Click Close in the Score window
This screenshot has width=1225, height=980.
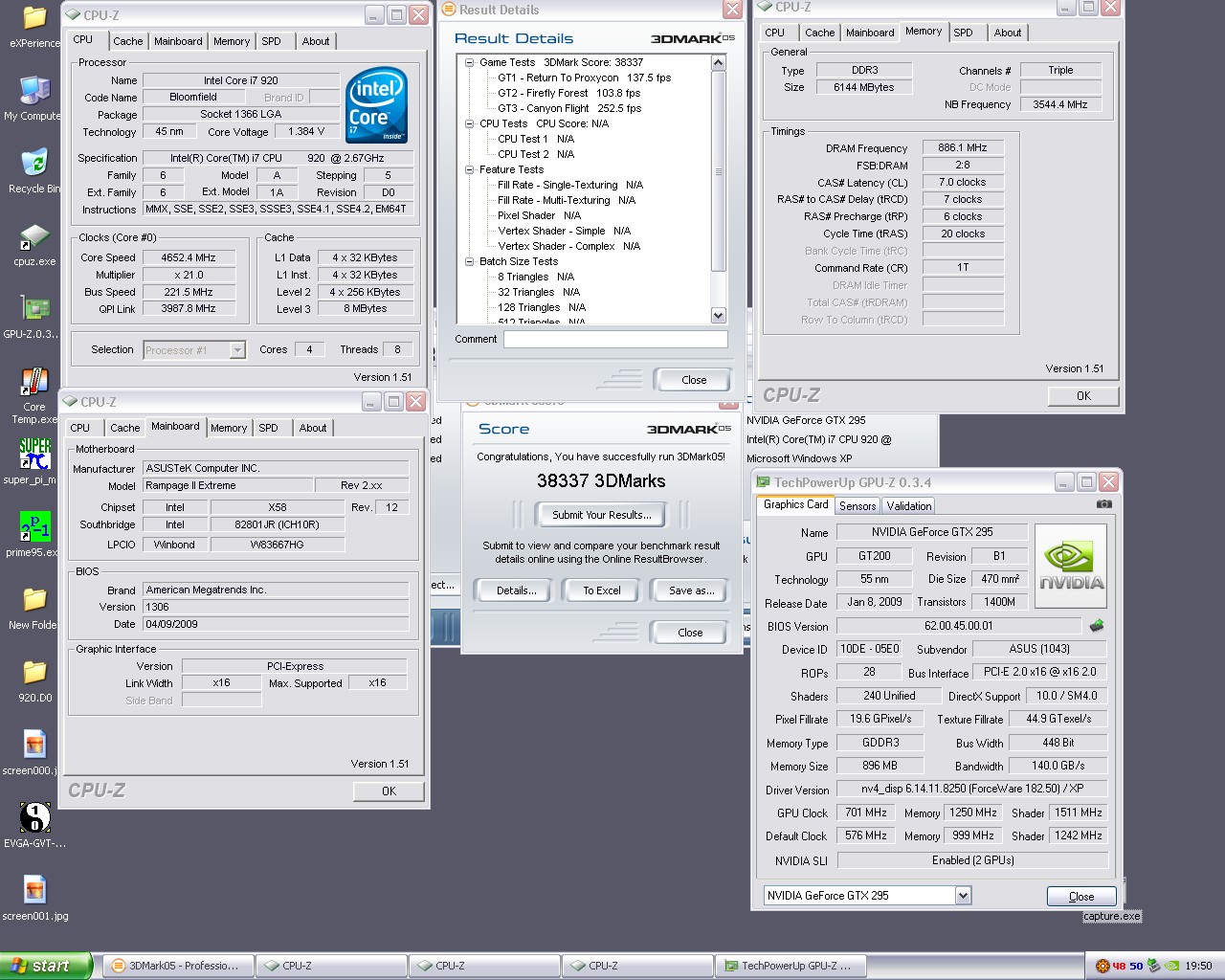pos(690,633)
